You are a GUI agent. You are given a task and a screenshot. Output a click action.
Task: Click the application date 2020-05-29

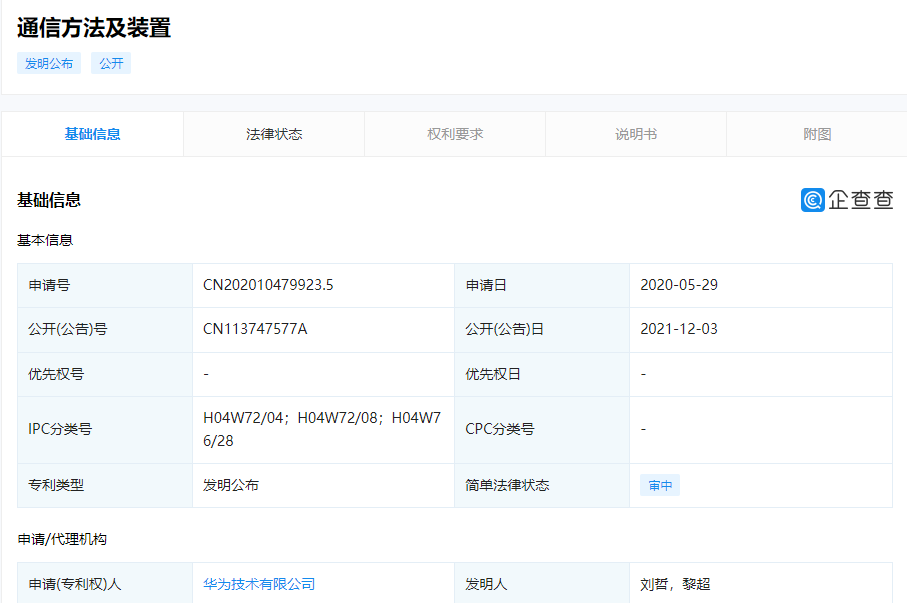coord(679,285)
